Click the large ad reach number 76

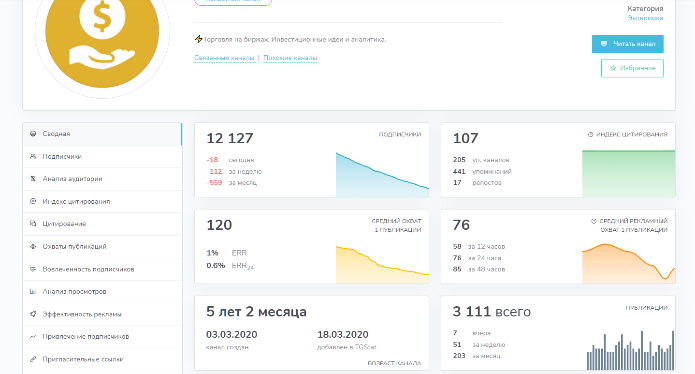click(x=461, y=225)
